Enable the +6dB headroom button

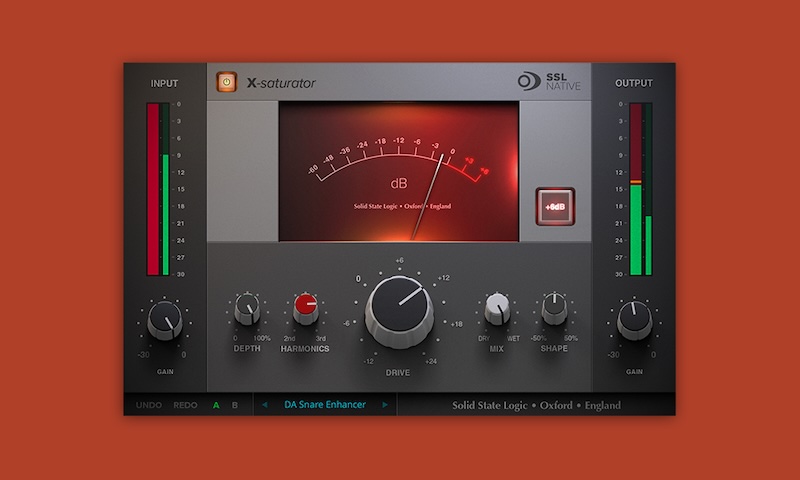pos(554,208)
